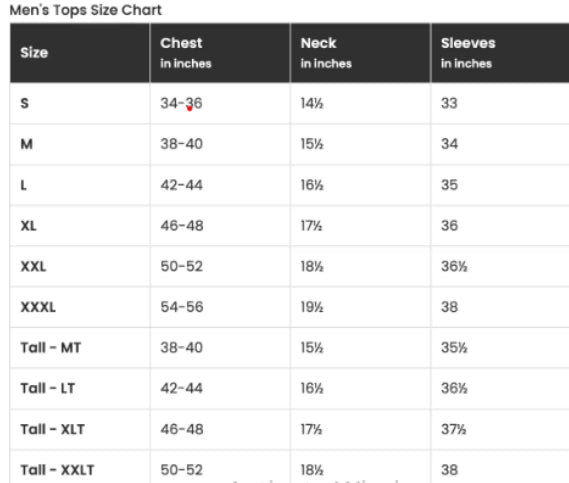Select the M size row label
This screenshot has width=569, height=483.
(x=26, y=144)
